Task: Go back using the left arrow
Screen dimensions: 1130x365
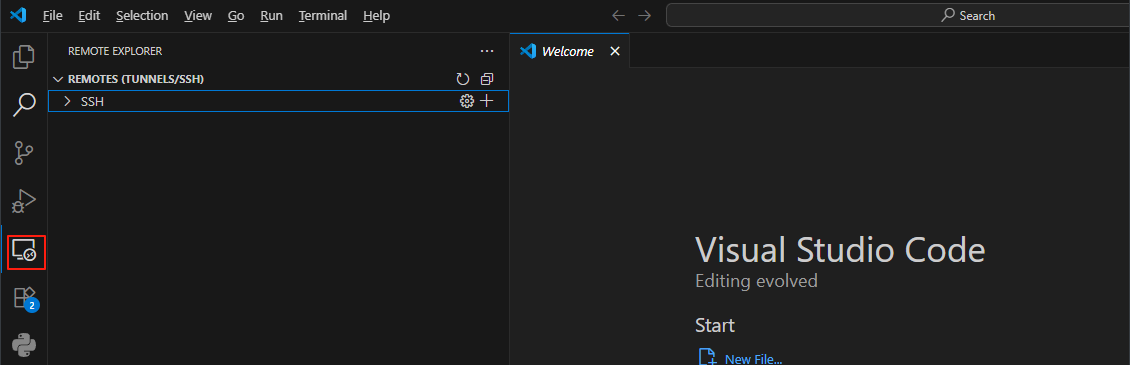Action: tap(618, 15)
